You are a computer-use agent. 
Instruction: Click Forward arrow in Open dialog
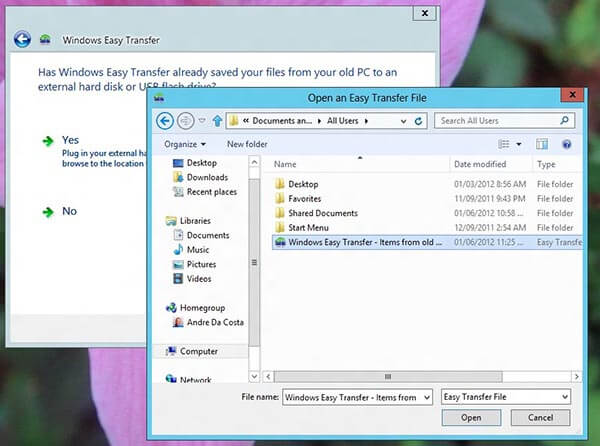click(x=186, y=121)
